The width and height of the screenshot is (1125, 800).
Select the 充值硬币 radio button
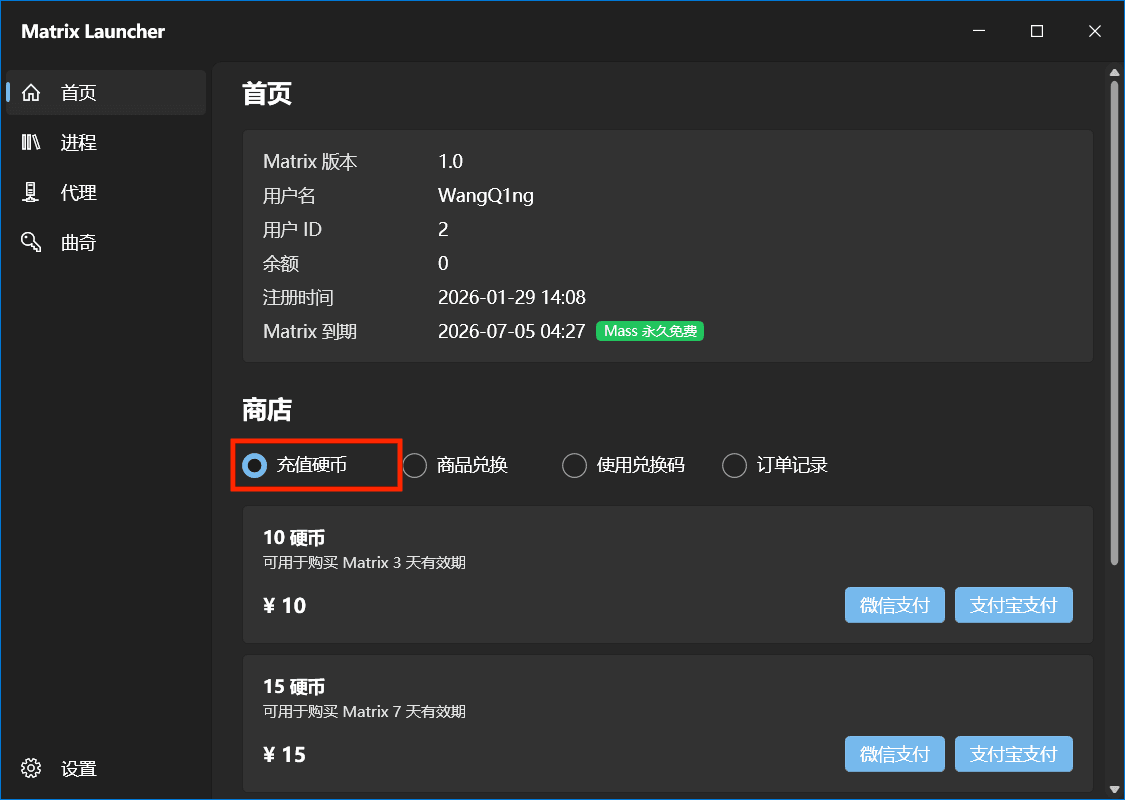[255, 465]
